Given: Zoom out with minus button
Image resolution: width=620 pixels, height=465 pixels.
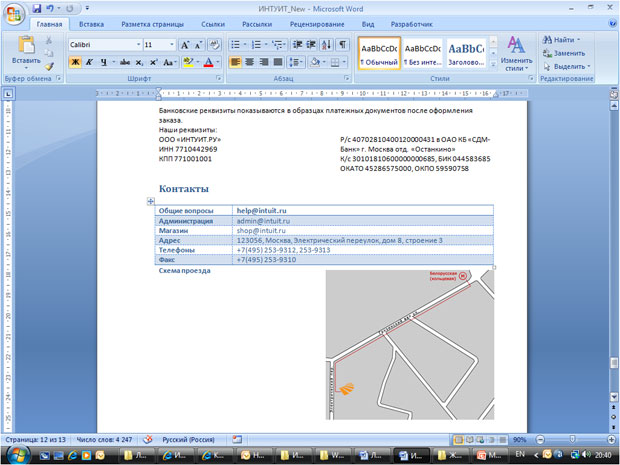Looking at the screenshot, I should click(x=540, y=439).
